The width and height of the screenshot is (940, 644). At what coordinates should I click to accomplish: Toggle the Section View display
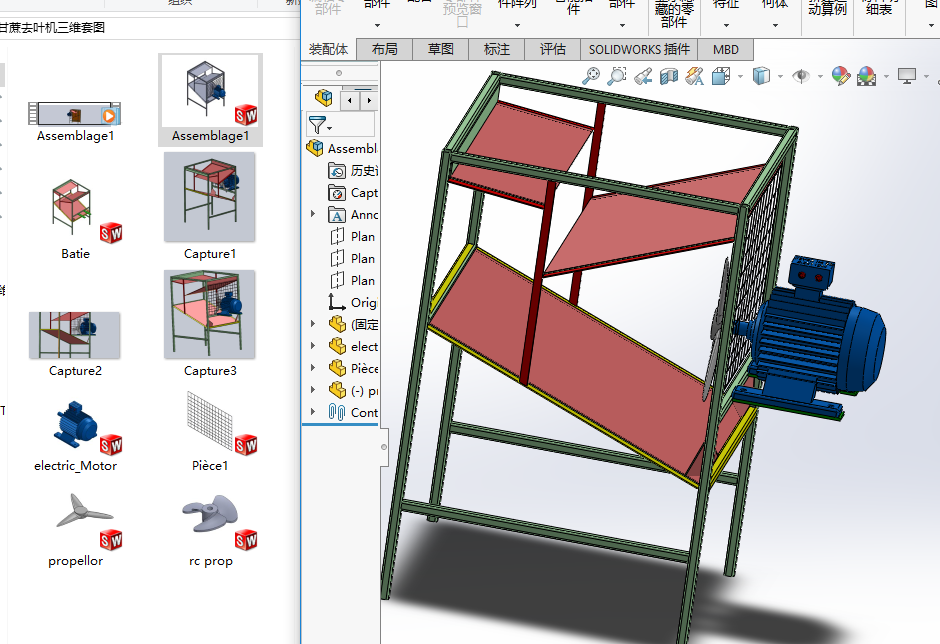(668, 76)
